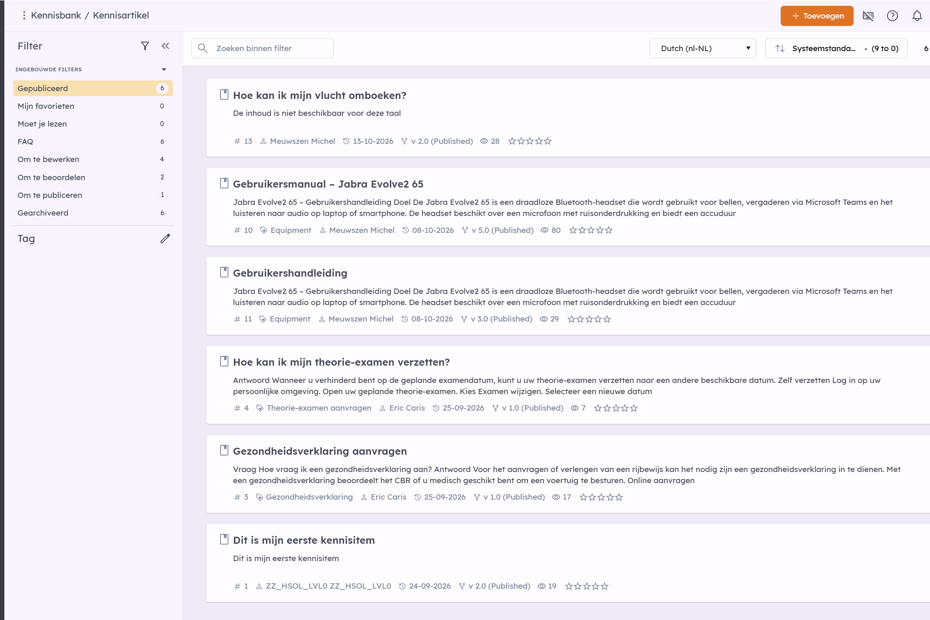Click the Theorie-examen aanvragen tag
This screenshot has width=930, height=620.
tap(319, 408)
